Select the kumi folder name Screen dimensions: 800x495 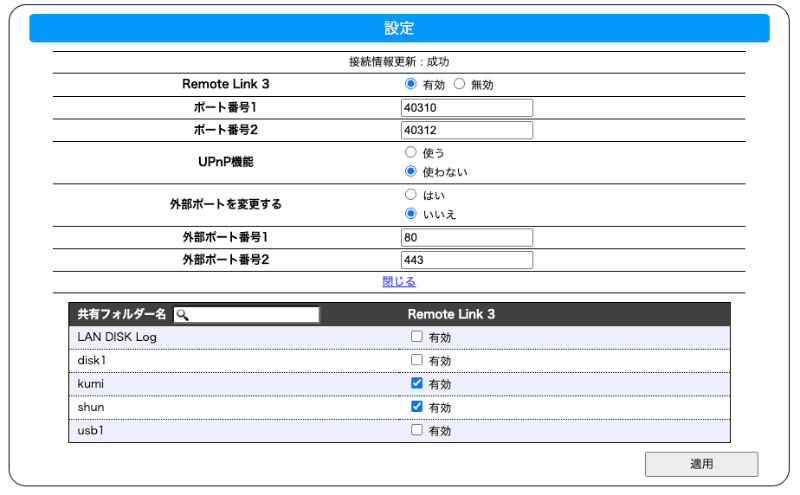90,384
